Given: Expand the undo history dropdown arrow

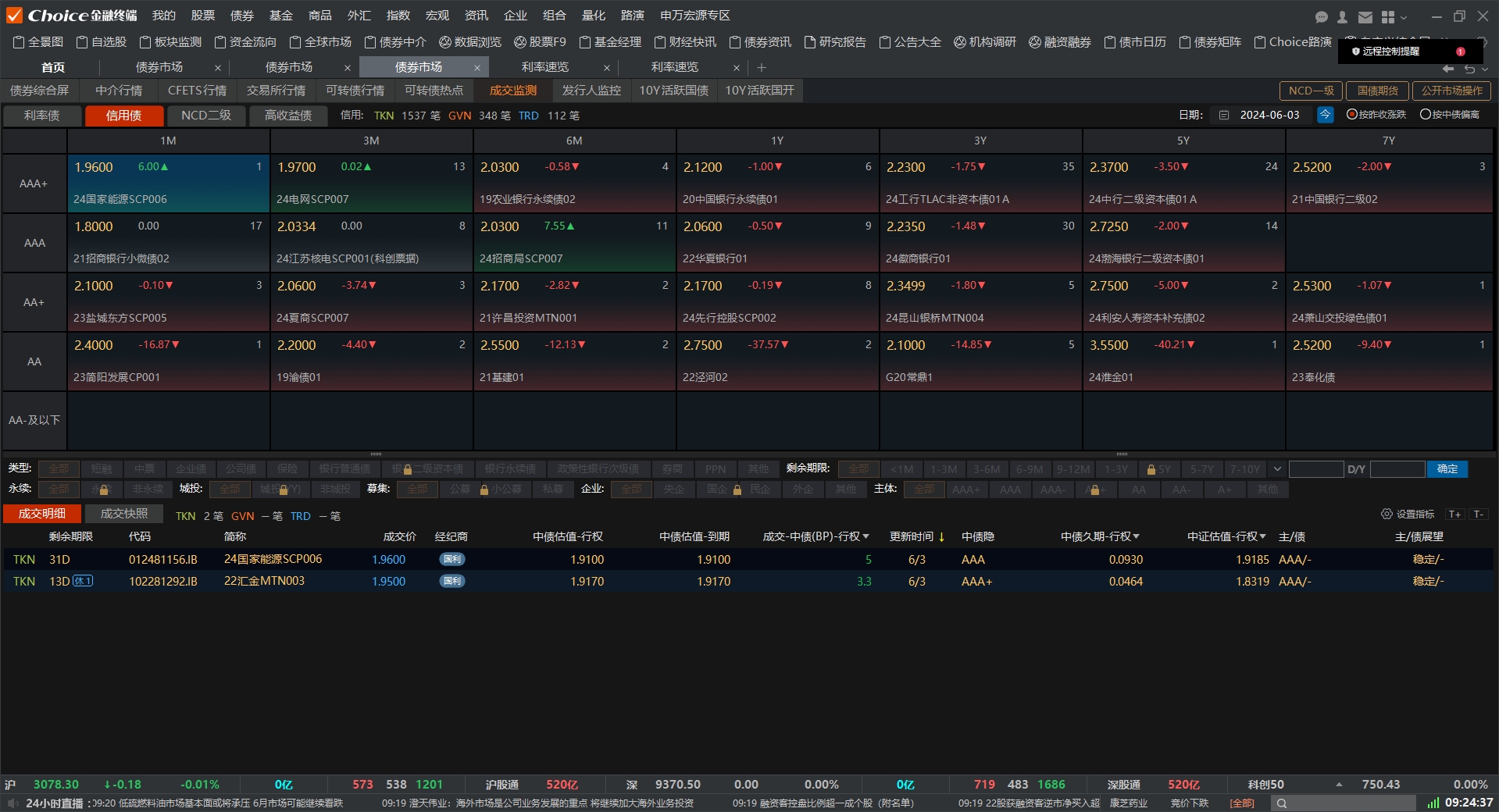Looking at the screenshot, I should tap(1485, 69).
